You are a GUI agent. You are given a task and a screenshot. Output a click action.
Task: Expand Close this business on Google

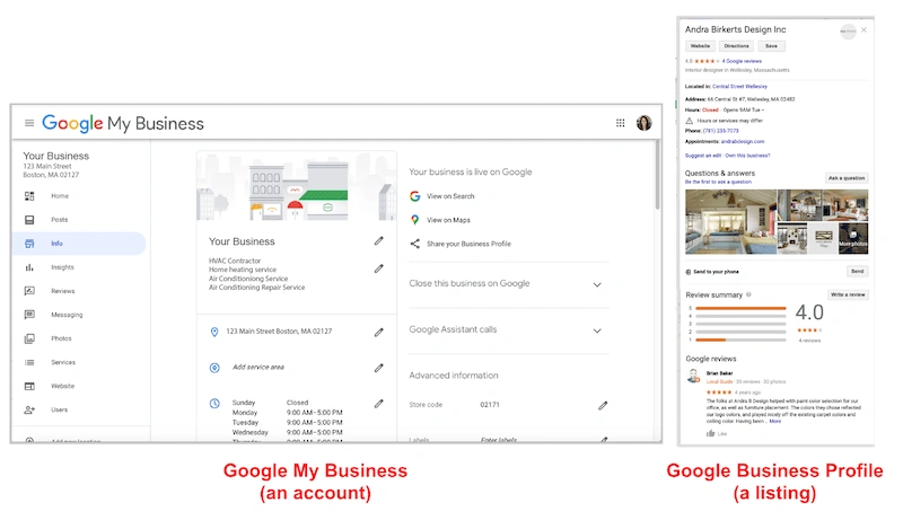597,285
